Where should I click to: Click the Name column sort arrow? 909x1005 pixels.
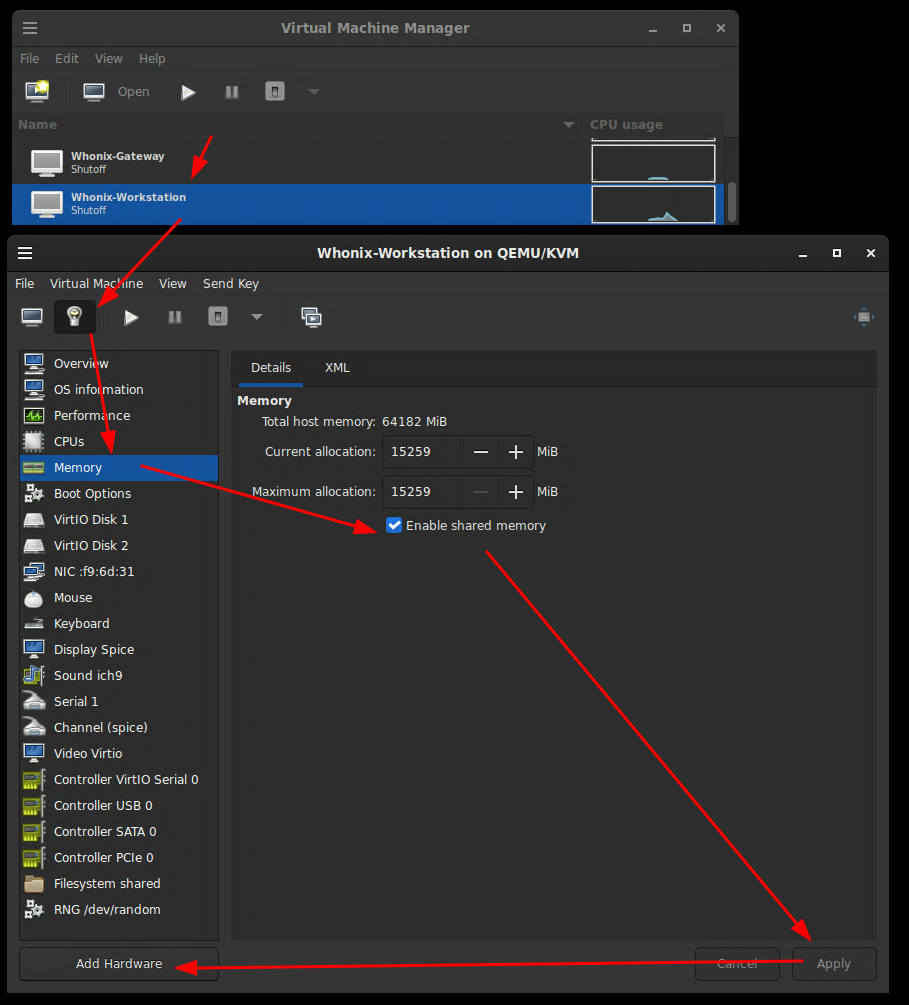(x=569, y=124)
